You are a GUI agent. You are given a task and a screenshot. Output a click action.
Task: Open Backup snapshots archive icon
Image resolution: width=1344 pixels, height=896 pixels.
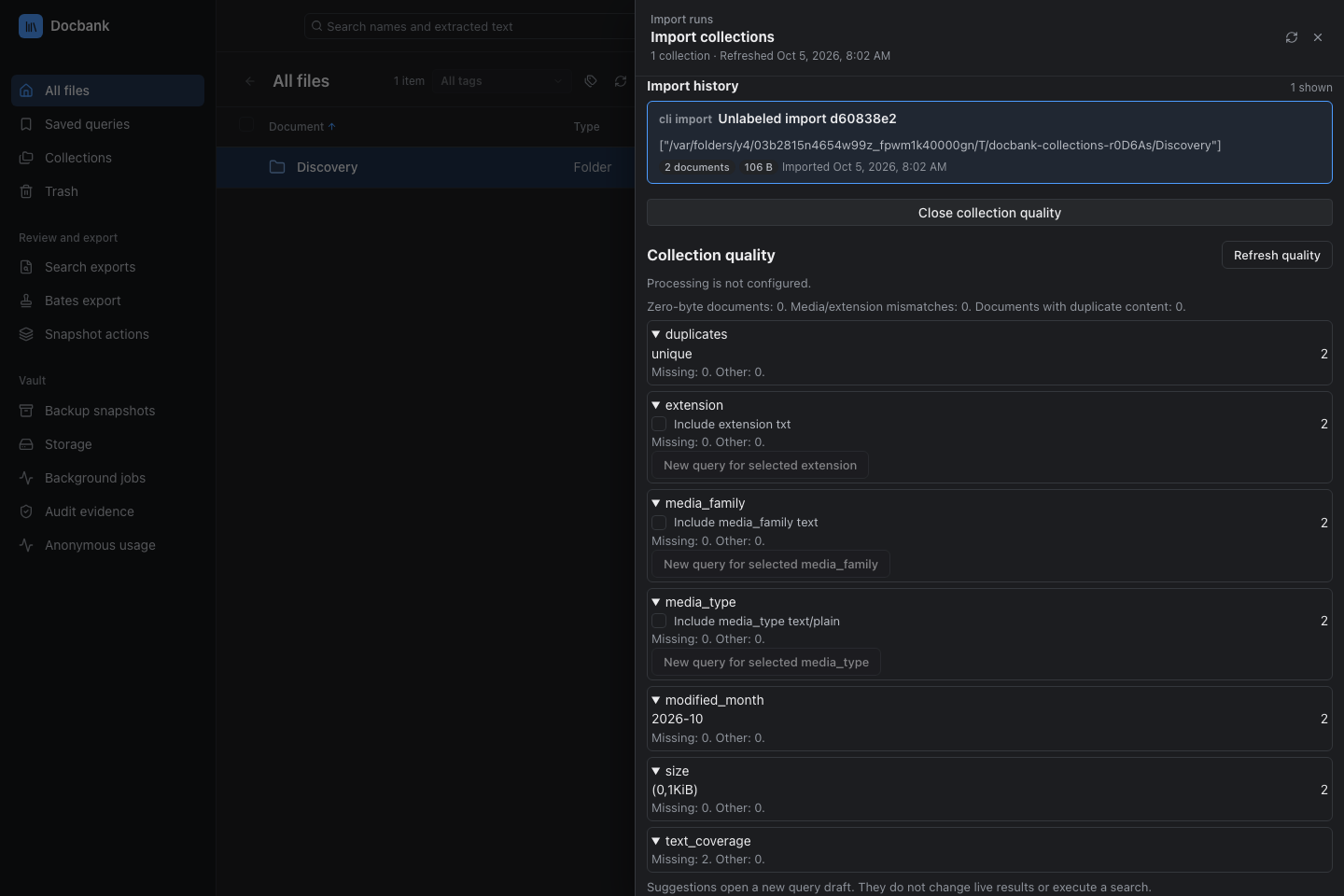click(x=26, y=411)
